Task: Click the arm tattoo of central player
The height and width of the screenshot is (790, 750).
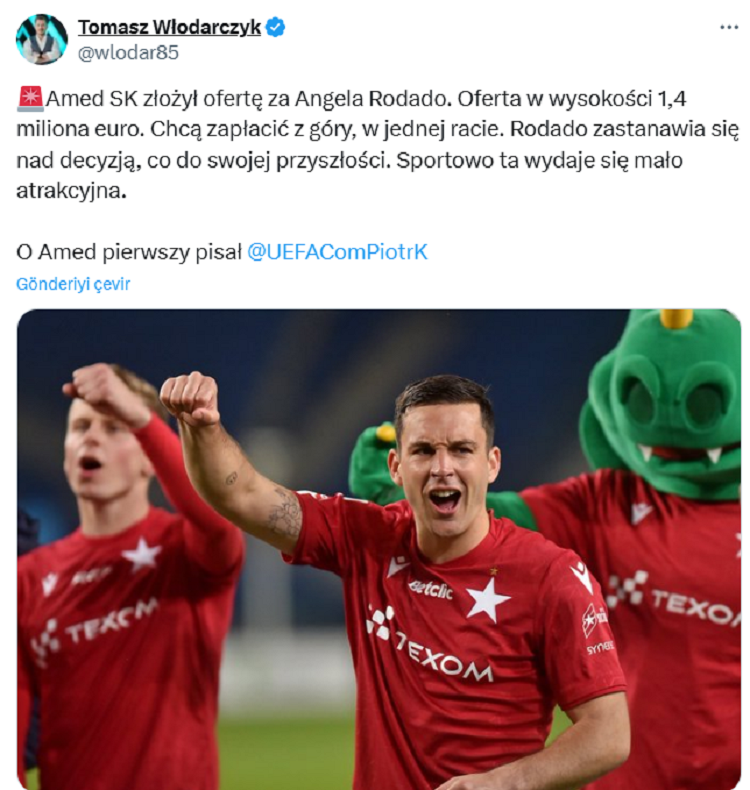Action: pos(284,511)
